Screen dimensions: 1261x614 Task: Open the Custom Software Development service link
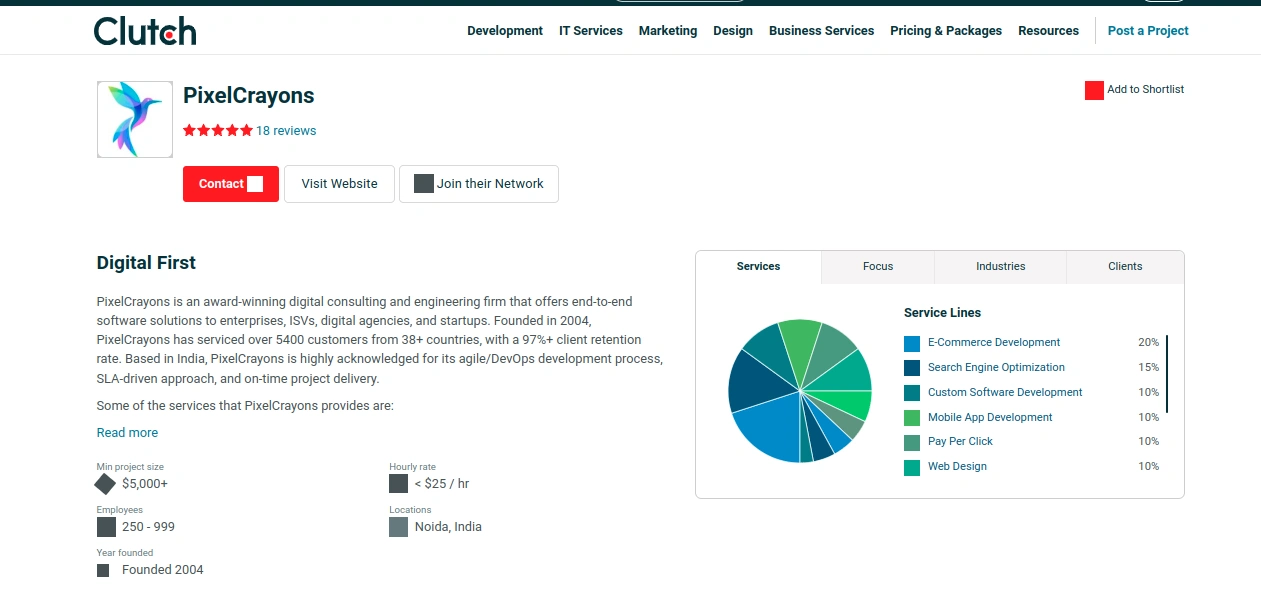pyautogui.click(x=1005, y=393)
